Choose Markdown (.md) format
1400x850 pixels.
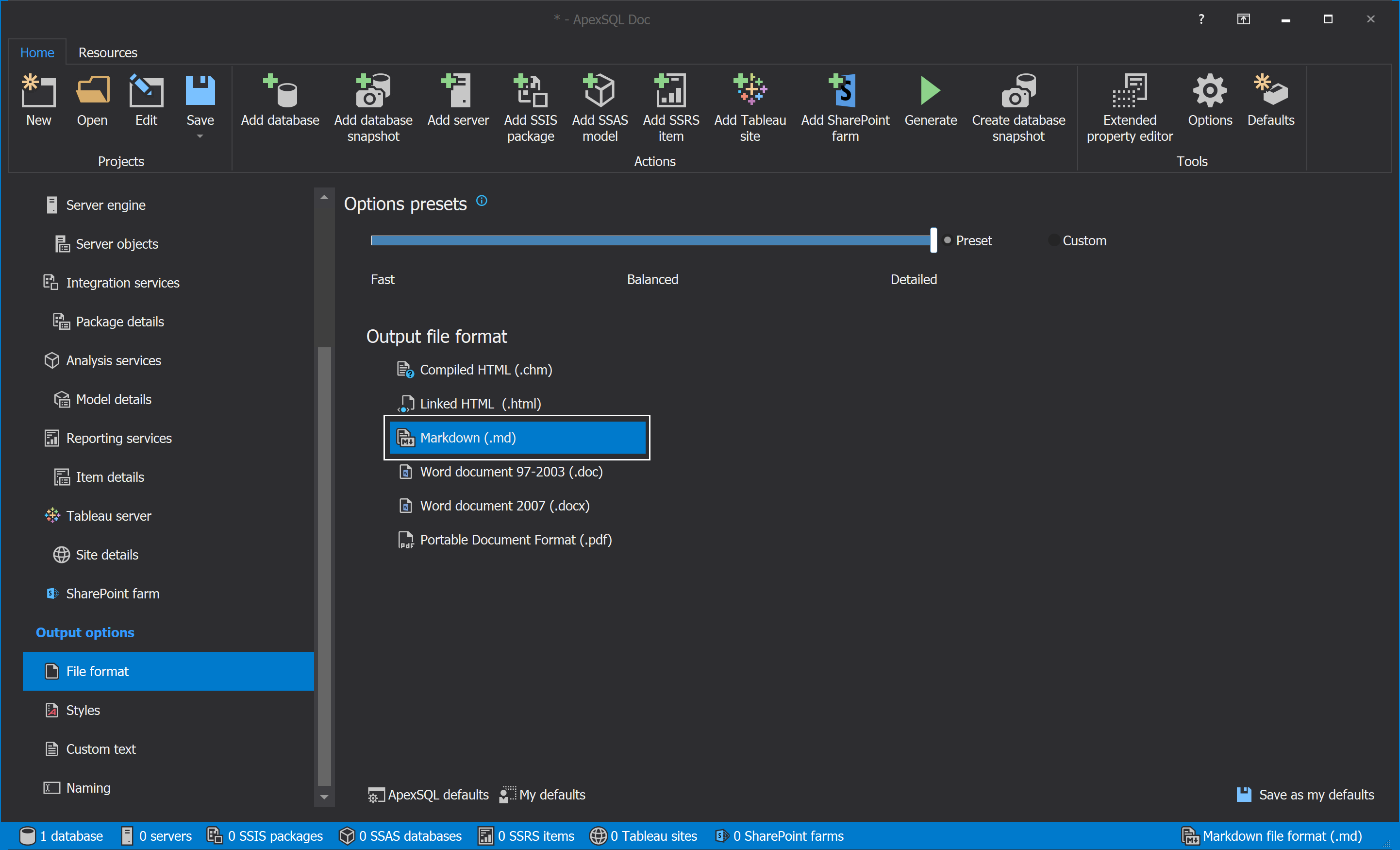click(x=517, y=438)
